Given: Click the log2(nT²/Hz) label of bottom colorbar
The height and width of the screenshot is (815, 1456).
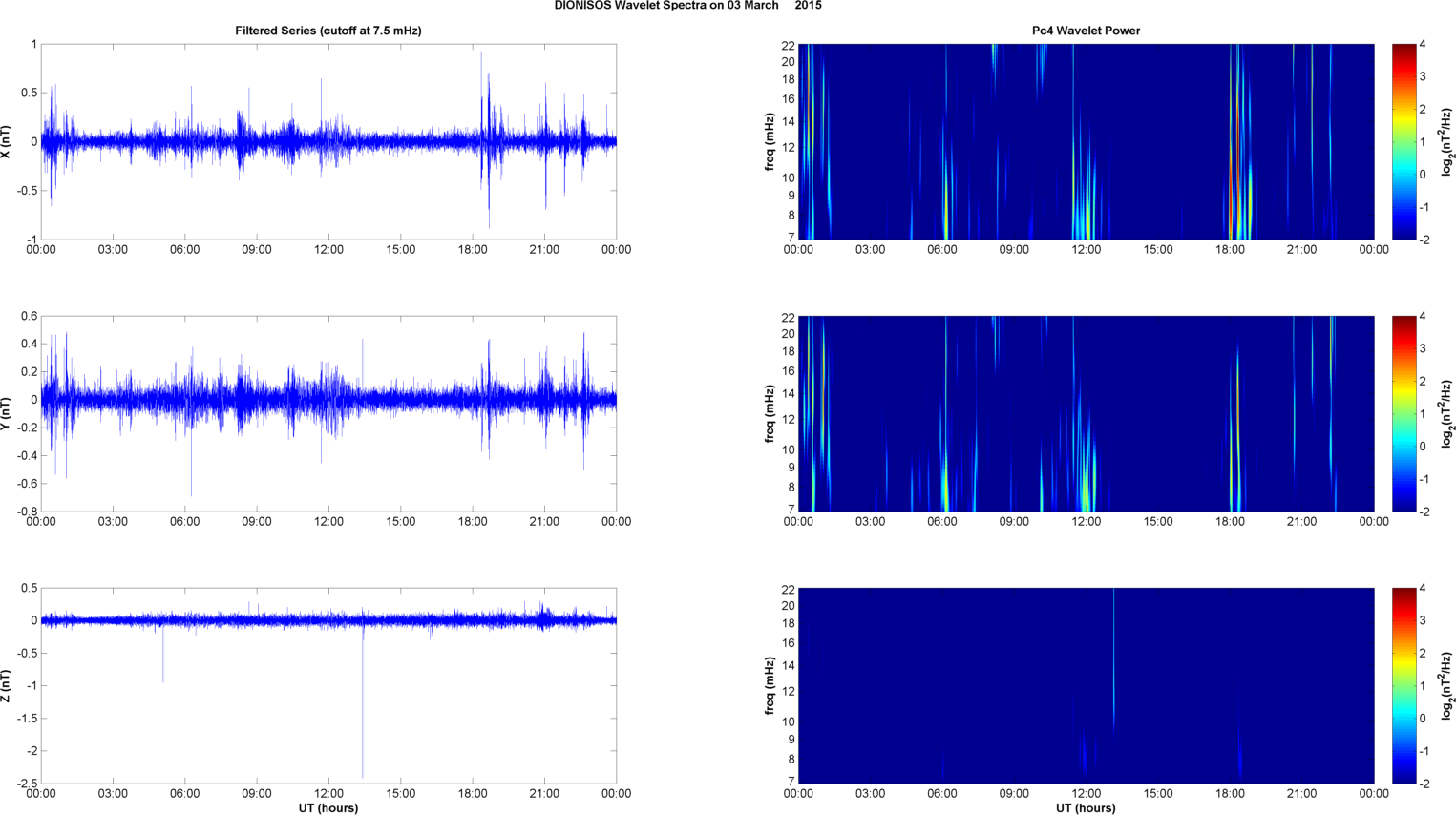Looking at the screenshot, I should click(x=1447, y=685).
